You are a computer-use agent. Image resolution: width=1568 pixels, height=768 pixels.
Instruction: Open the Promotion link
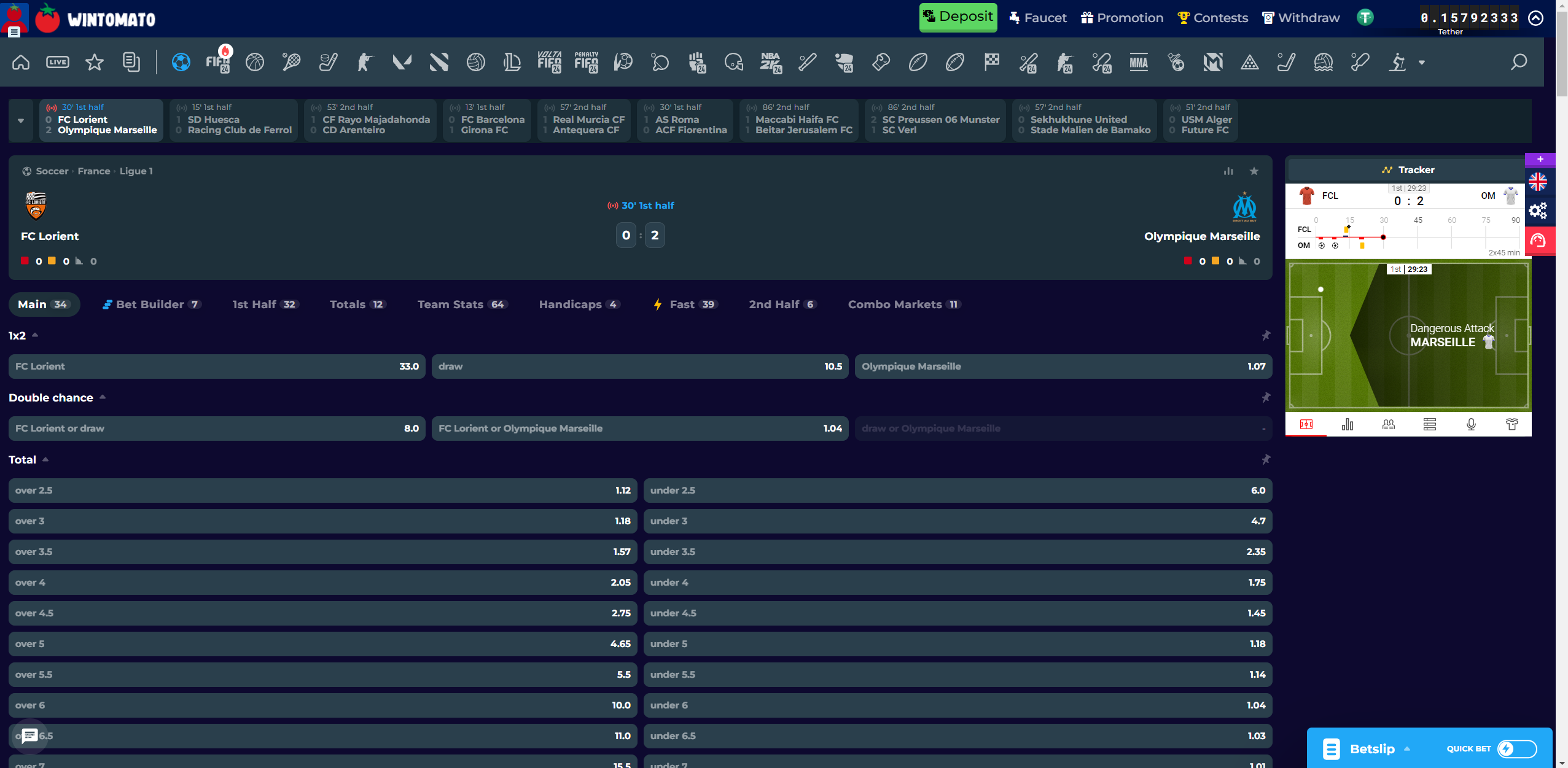click(1122, 18)
